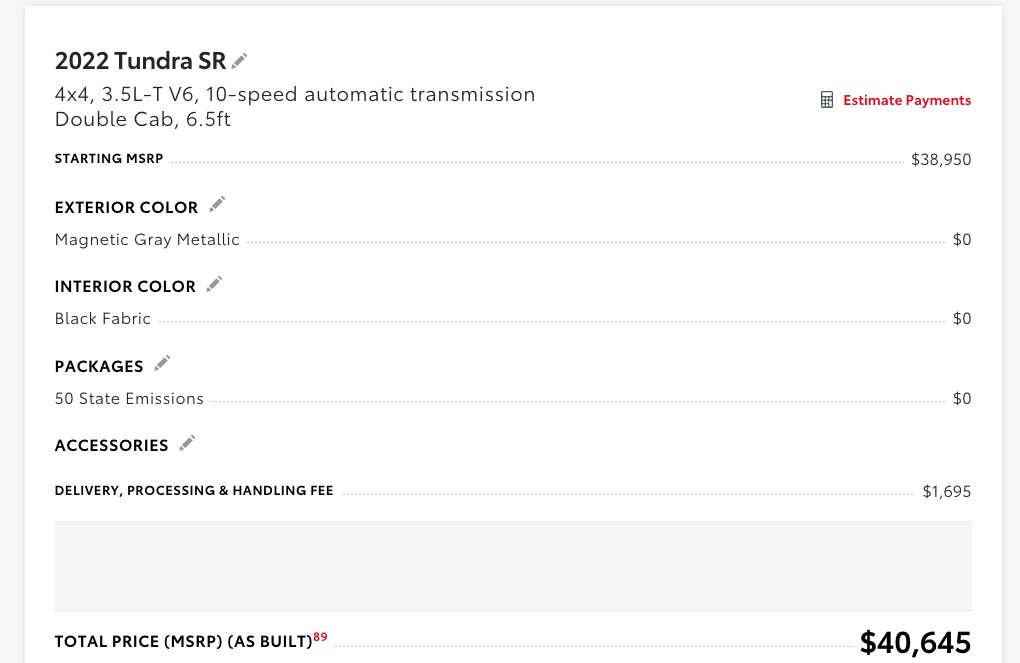The image size is (1020, 663).
Task: Click the pencil icon beside Accessories
Action: 187,443
